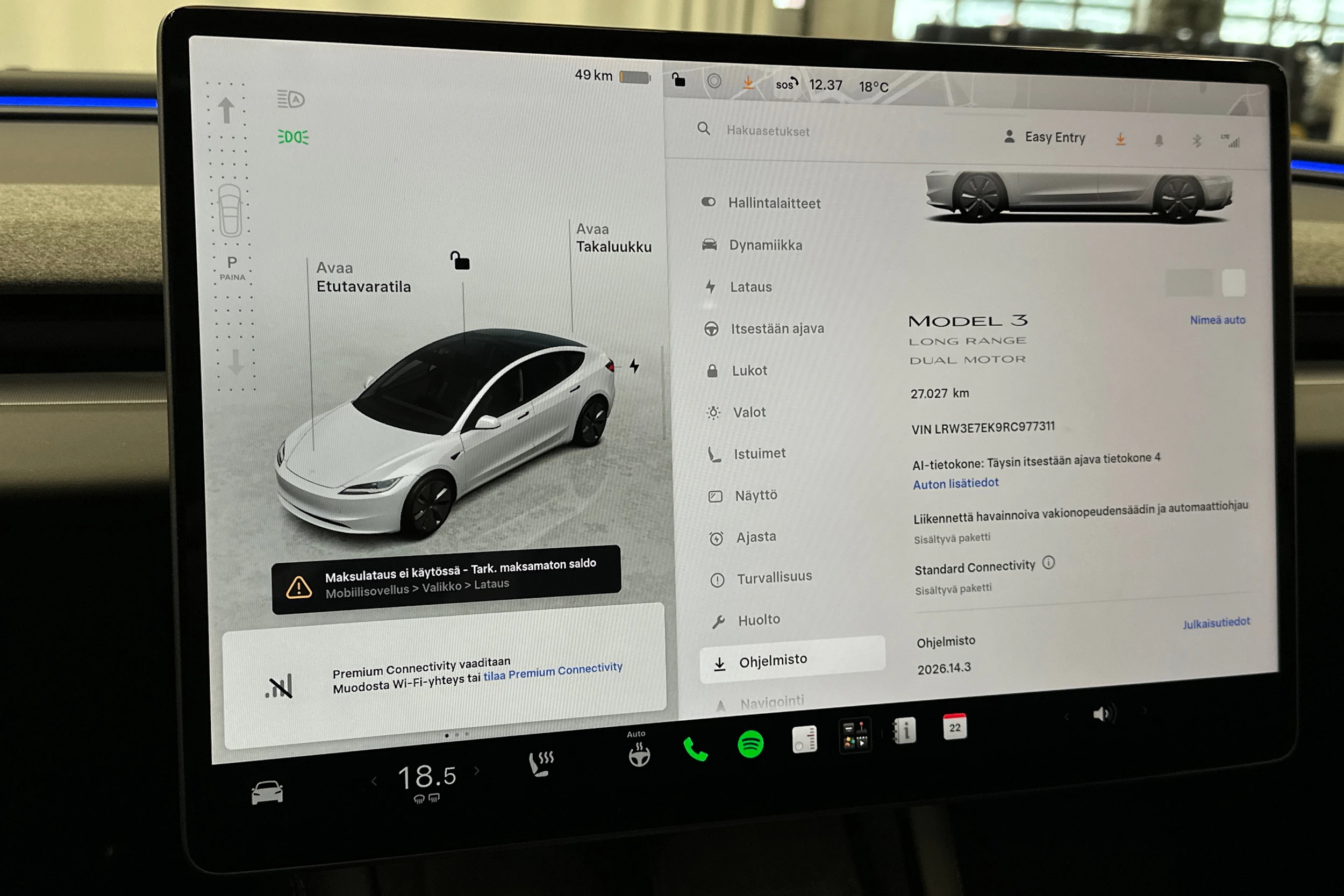Click Nimeä auto link
1344x896 pixels.
click(1217, 320)
